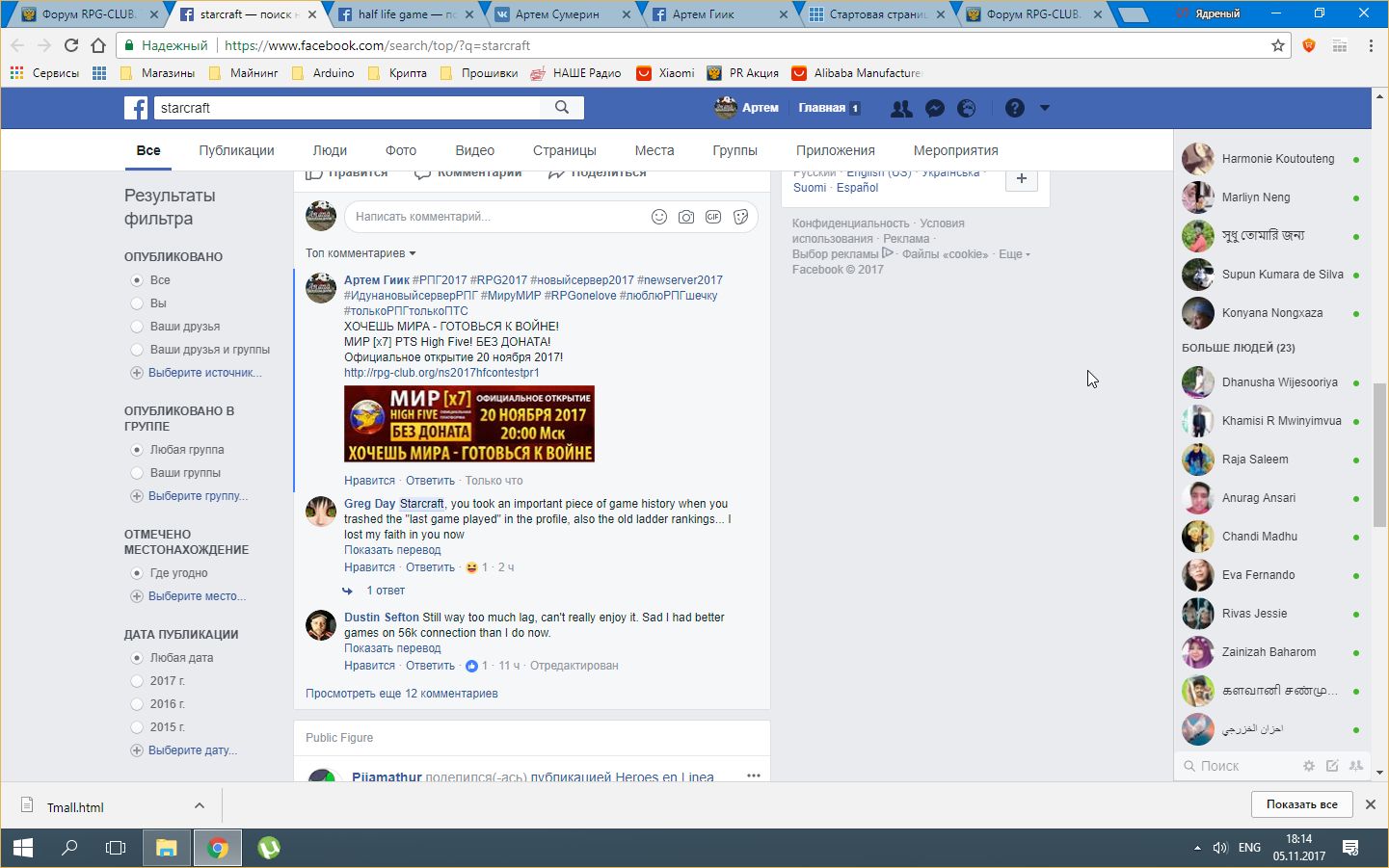Select Любая группа radio option
Image resolution: width=1389 pixels, height=868 pixels.
click(137, 450)
